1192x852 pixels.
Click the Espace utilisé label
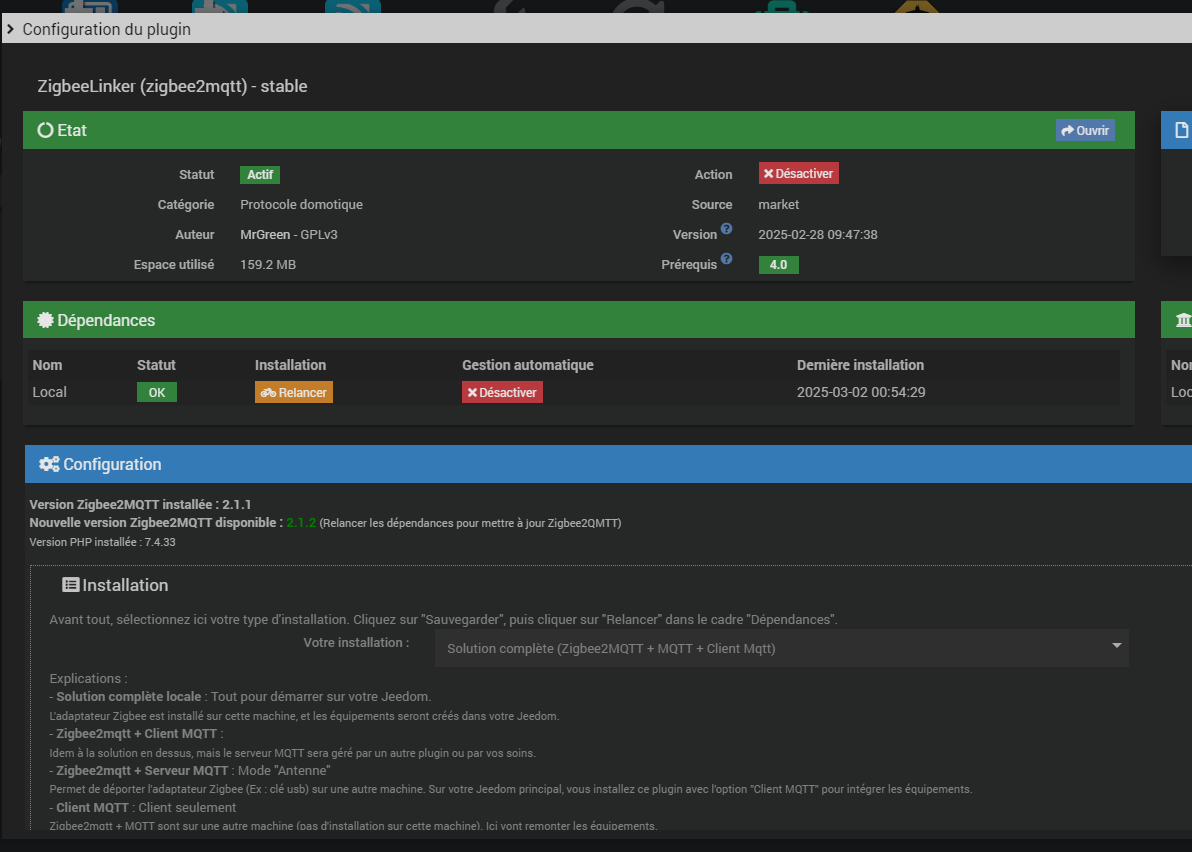(x=174, y=264)
